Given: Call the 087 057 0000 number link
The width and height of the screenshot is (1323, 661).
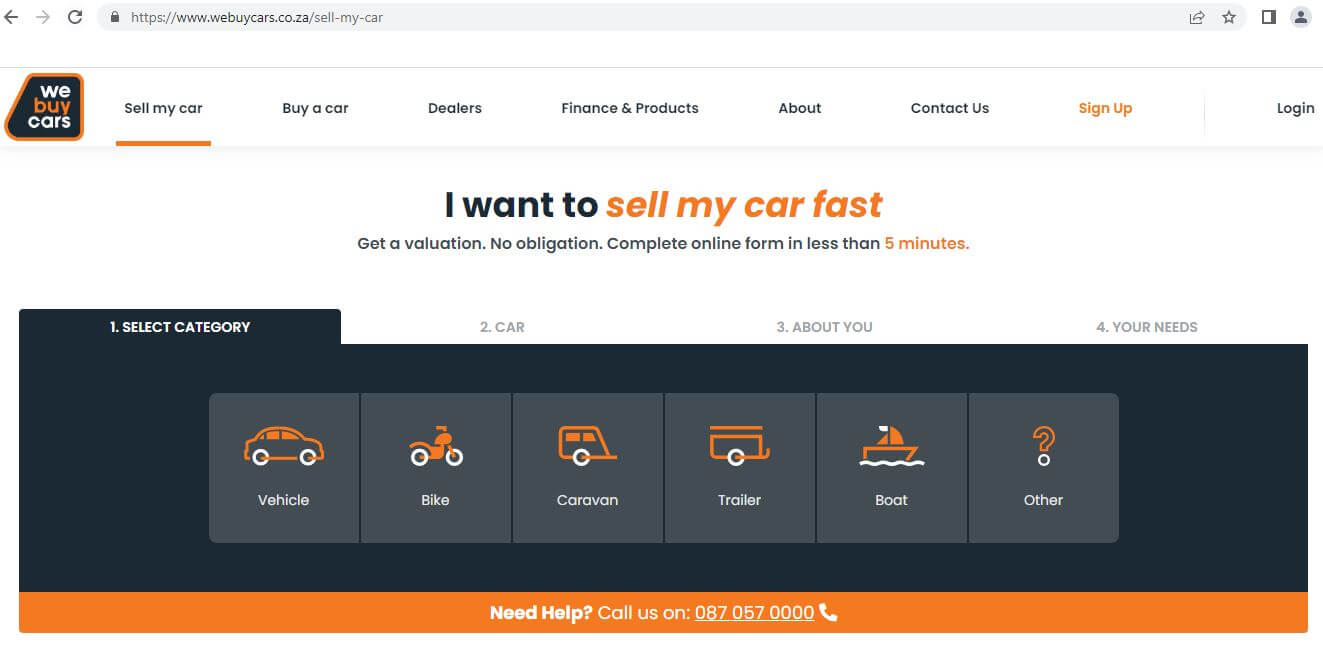Looking at the screenshot, I should click(x=754, y=612).
